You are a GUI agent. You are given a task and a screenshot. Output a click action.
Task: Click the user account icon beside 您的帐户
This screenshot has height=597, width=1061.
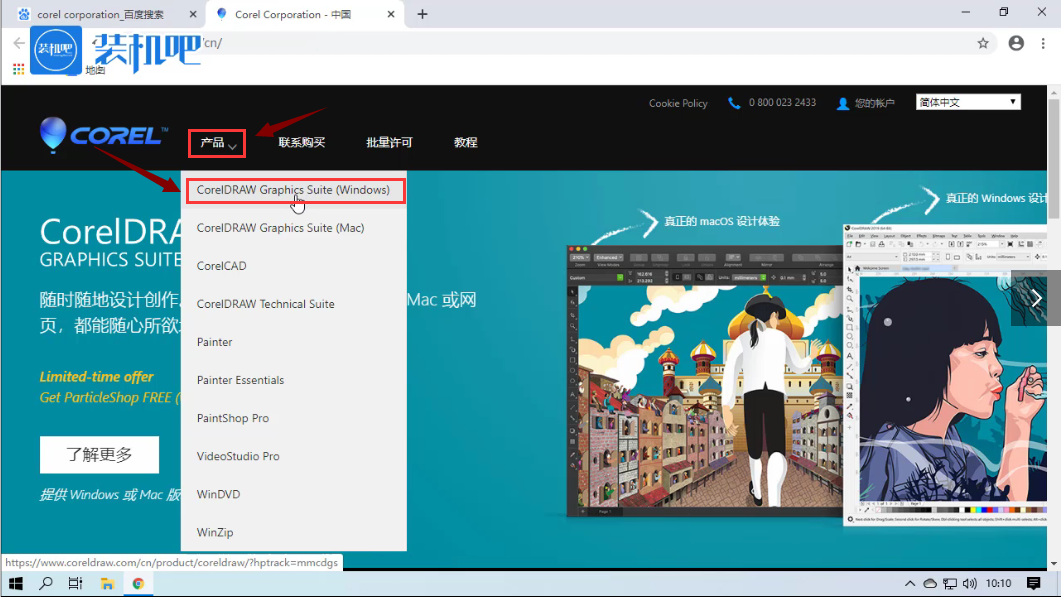coord(842,103)
